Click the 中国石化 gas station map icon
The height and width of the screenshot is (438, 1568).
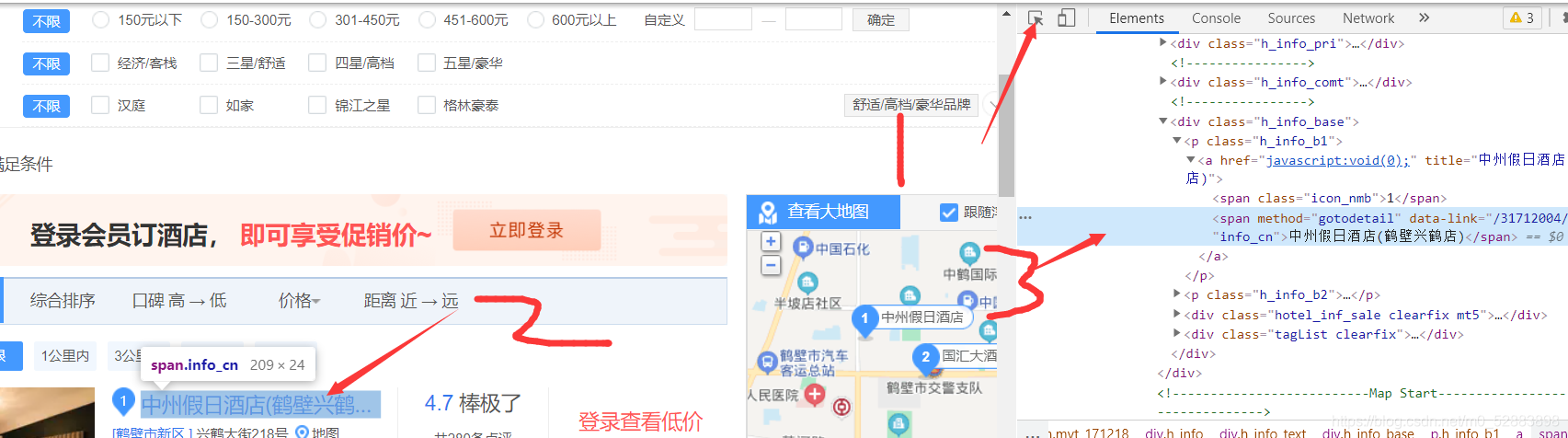tap(803, 247)
